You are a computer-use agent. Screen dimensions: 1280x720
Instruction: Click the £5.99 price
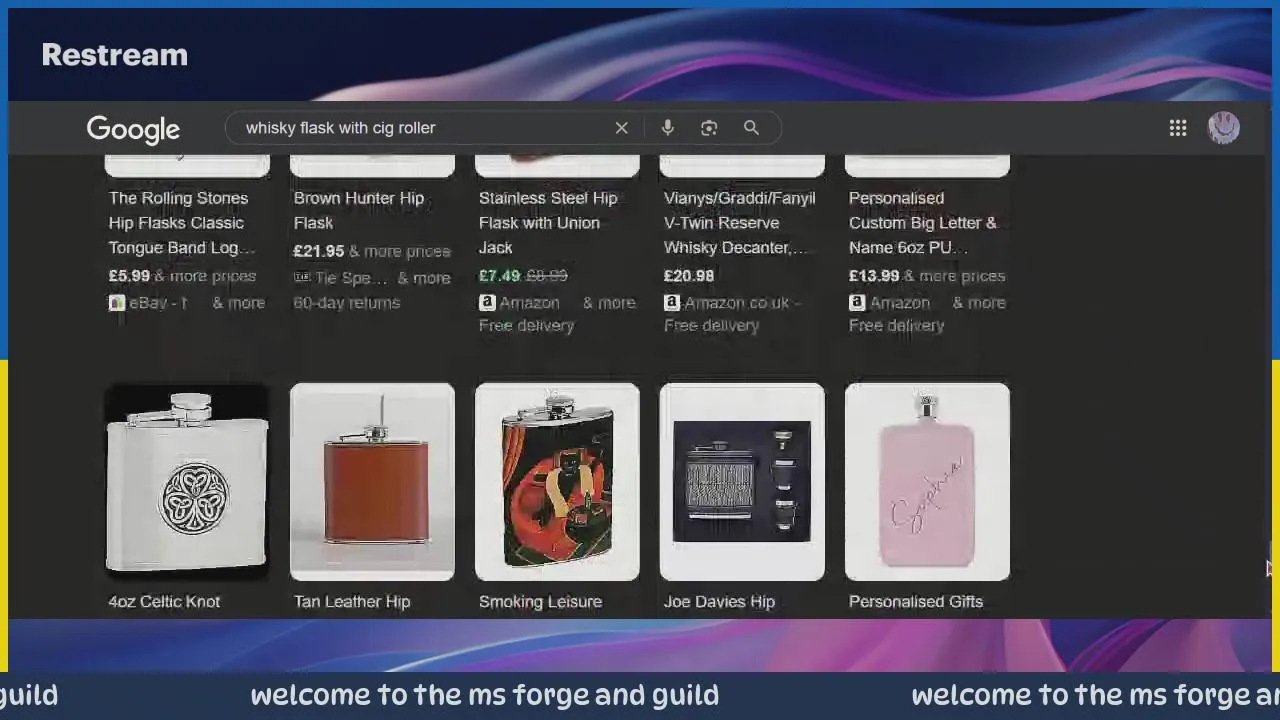click(129, 276)
